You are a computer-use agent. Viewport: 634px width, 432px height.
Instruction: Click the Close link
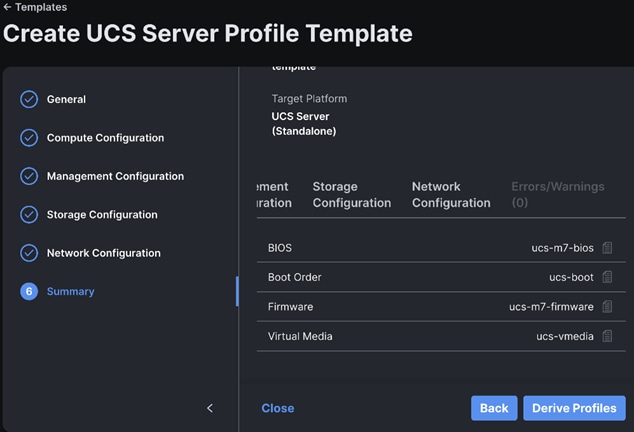pos(278,408)
